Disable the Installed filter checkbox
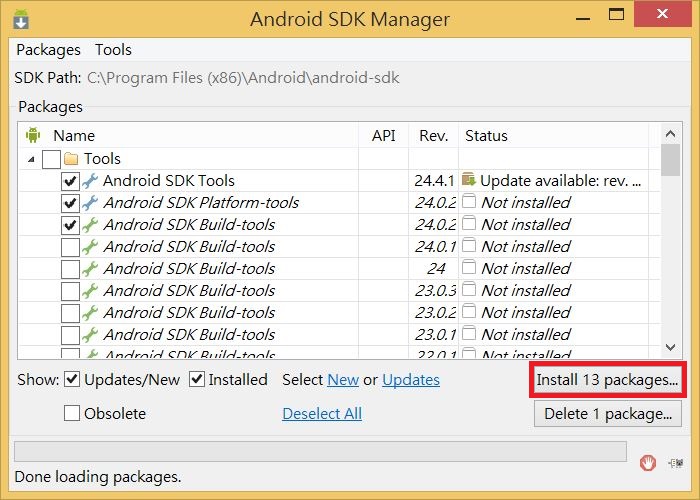 point(197,380)
